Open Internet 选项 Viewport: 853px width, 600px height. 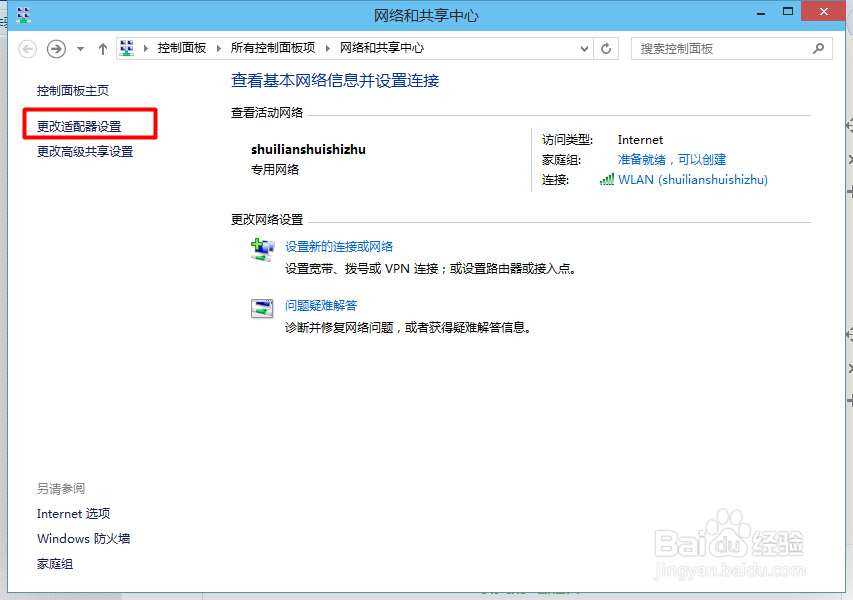tap(73, 513)
